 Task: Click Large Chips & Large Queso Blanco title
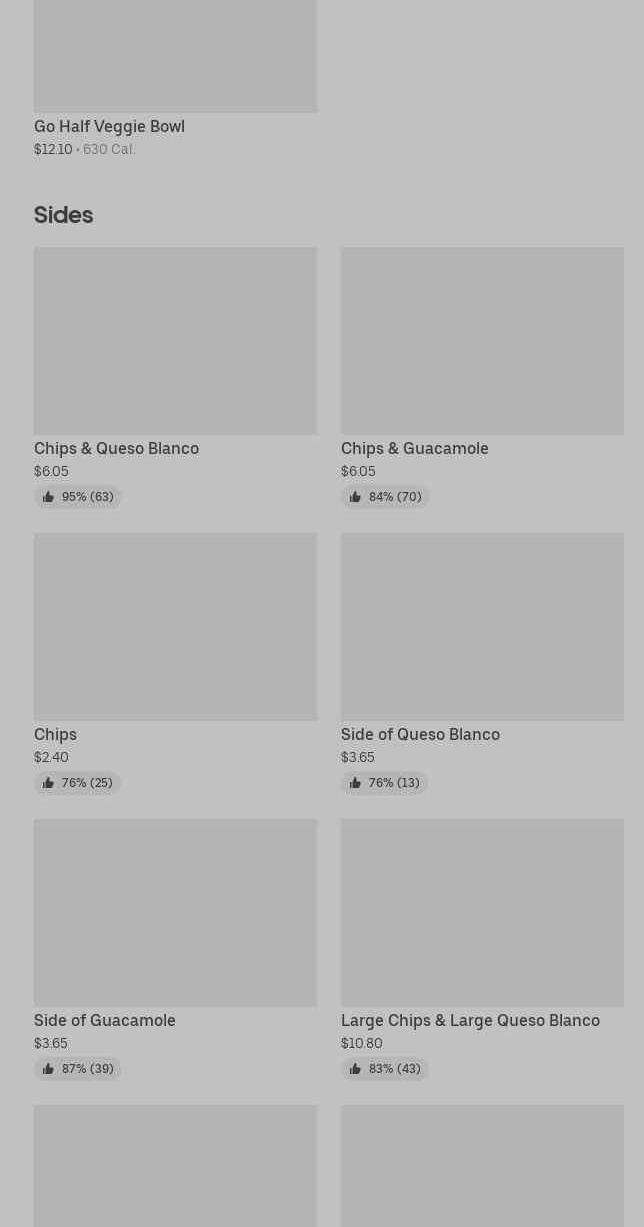[470, 1020]
